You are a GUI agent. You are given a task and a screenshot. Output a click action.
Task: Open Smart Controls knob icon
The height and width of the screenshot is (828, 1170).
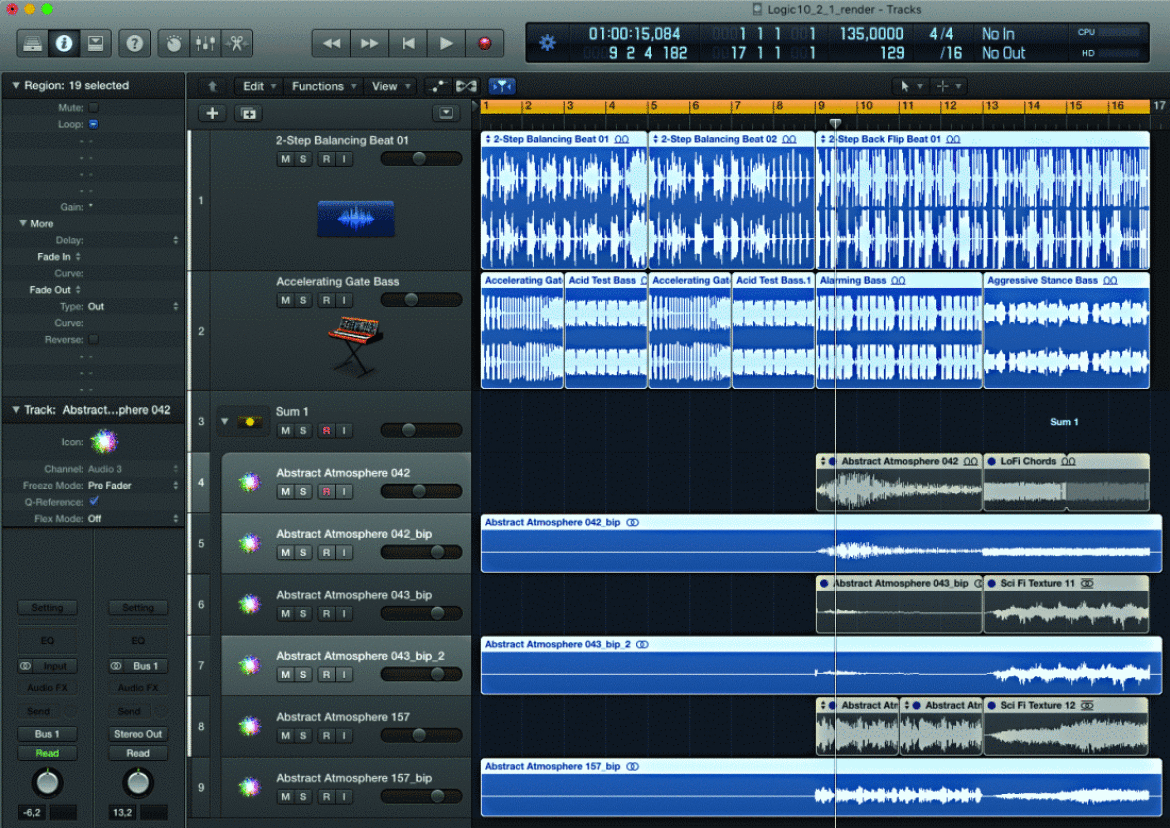(x=174, y=43)
